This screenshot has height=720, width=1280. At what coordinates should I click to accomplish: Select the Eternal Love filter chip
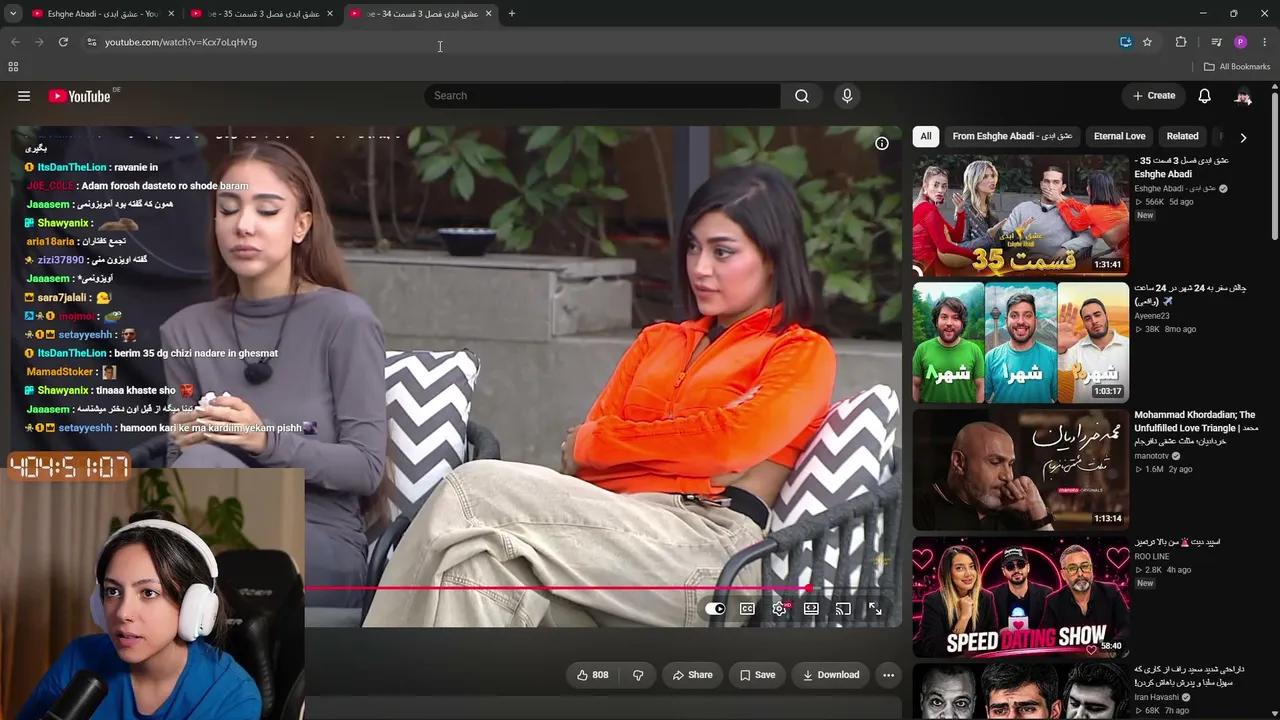(x=1119, y=137)
